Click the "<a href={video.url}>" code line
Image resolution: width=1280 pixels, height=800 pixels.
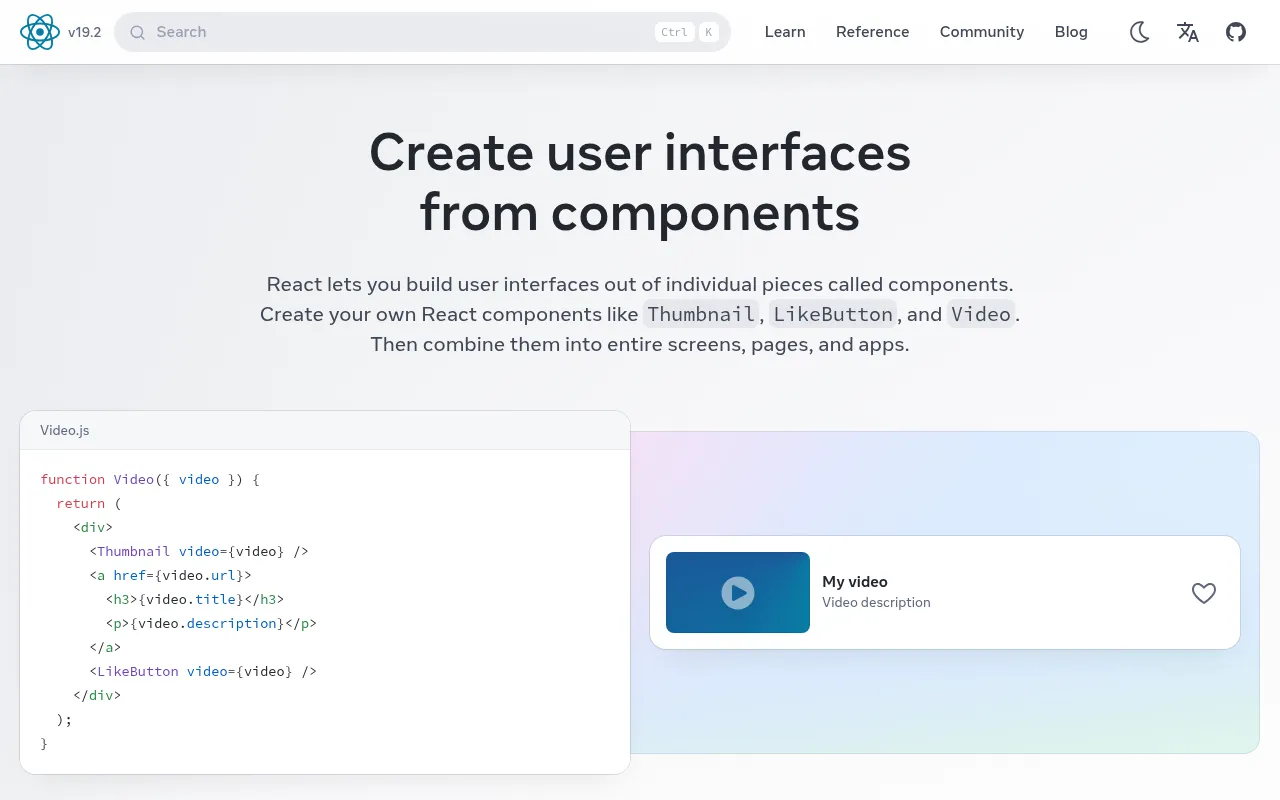(x=170, y=575)
